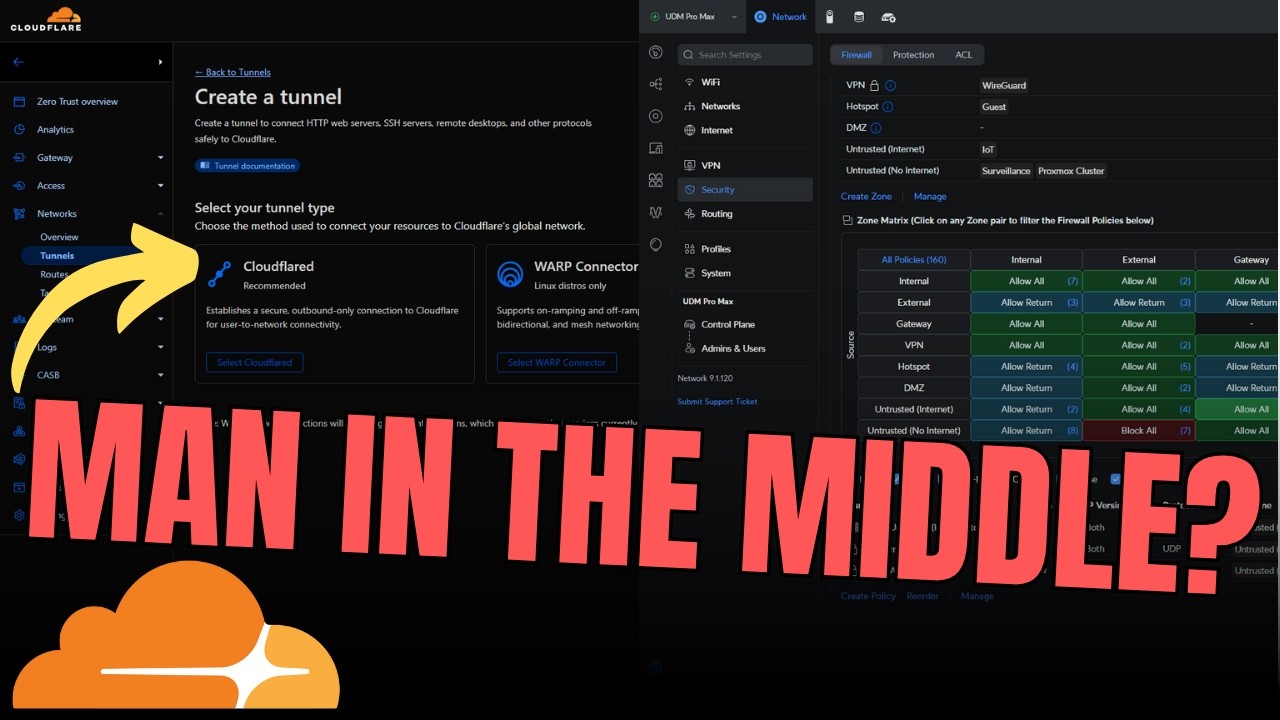Open Overview under Networks in Cloudflare
This screenshot has height=720, width=1280.
tap(59, 238)
